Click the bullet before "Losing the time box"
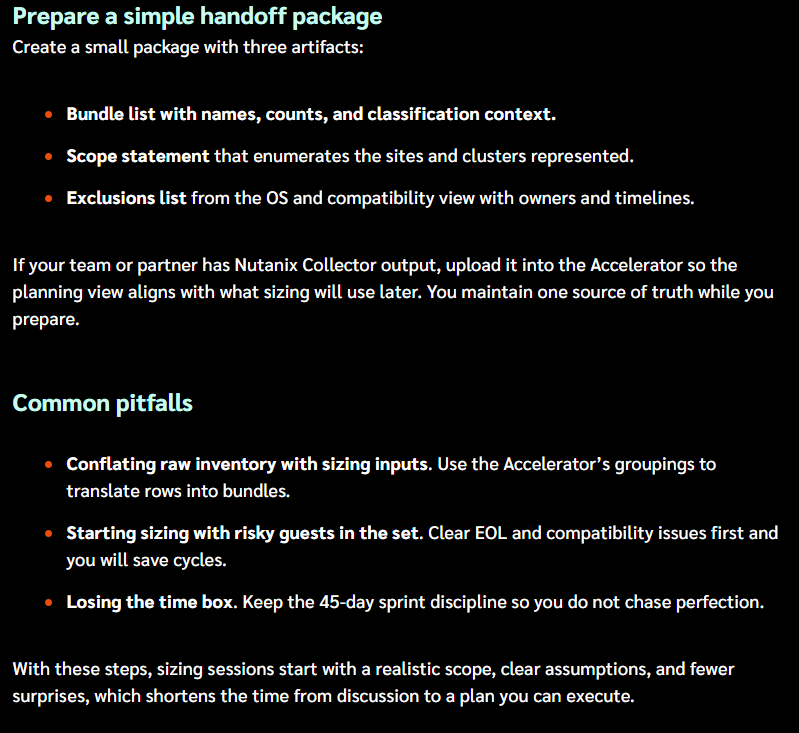 pos(49,603)
